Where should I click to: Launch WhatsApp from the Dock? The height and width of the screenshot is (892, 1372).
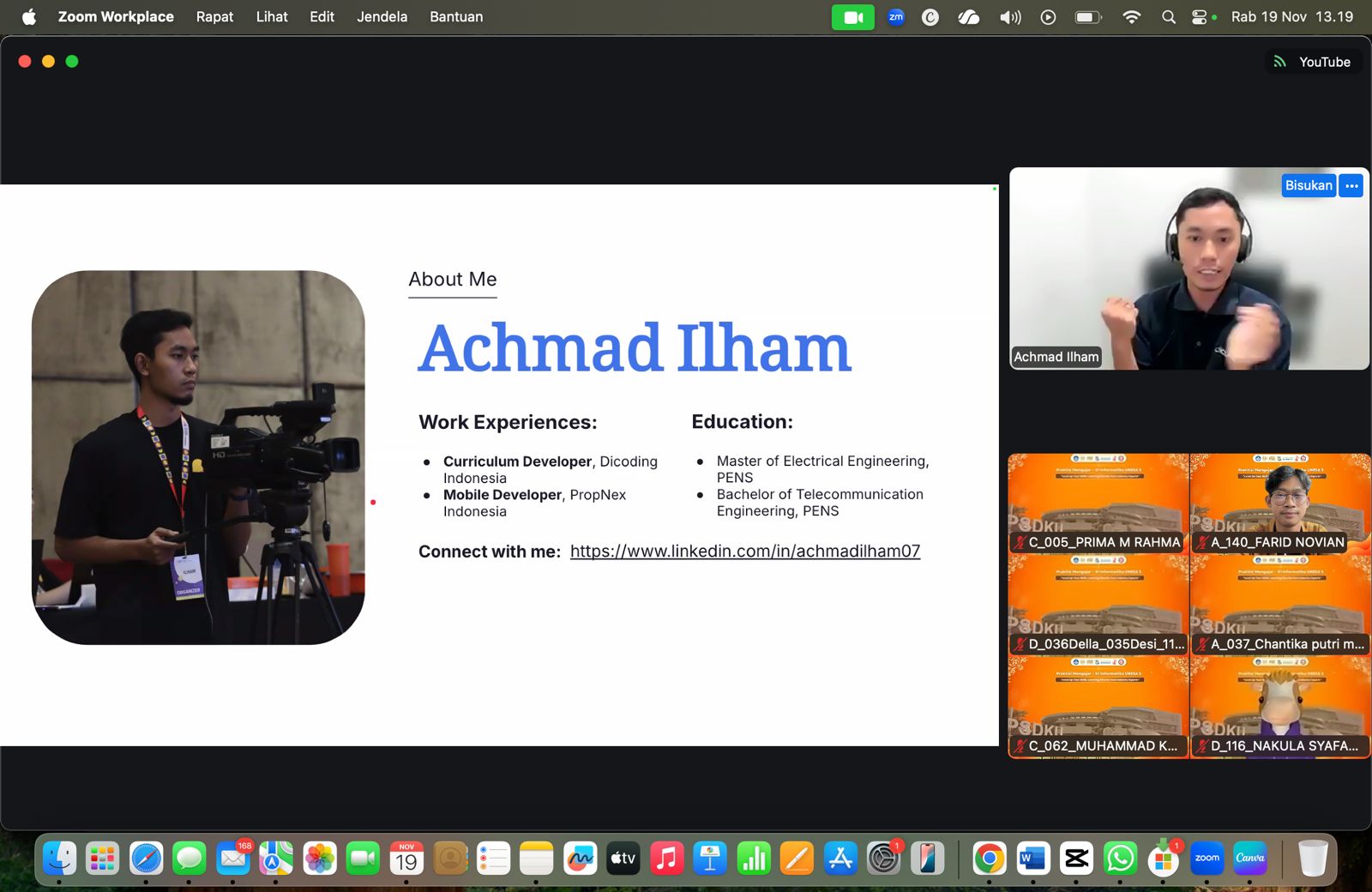(x=1120, y=859)
